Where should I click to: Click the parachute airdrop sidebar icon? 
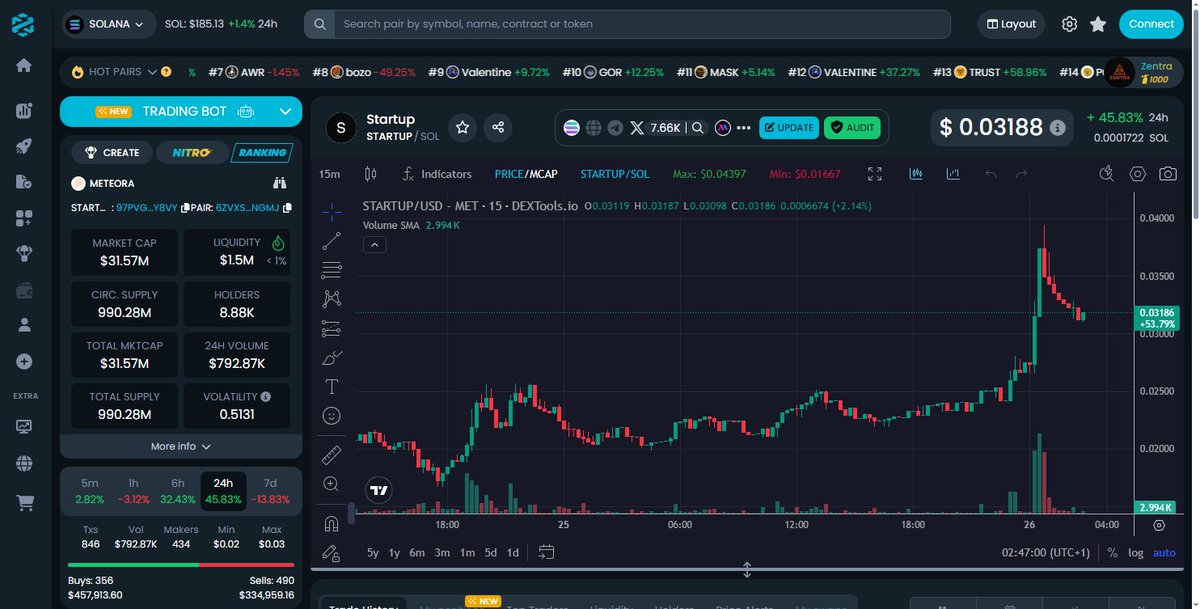pos(24,254)
